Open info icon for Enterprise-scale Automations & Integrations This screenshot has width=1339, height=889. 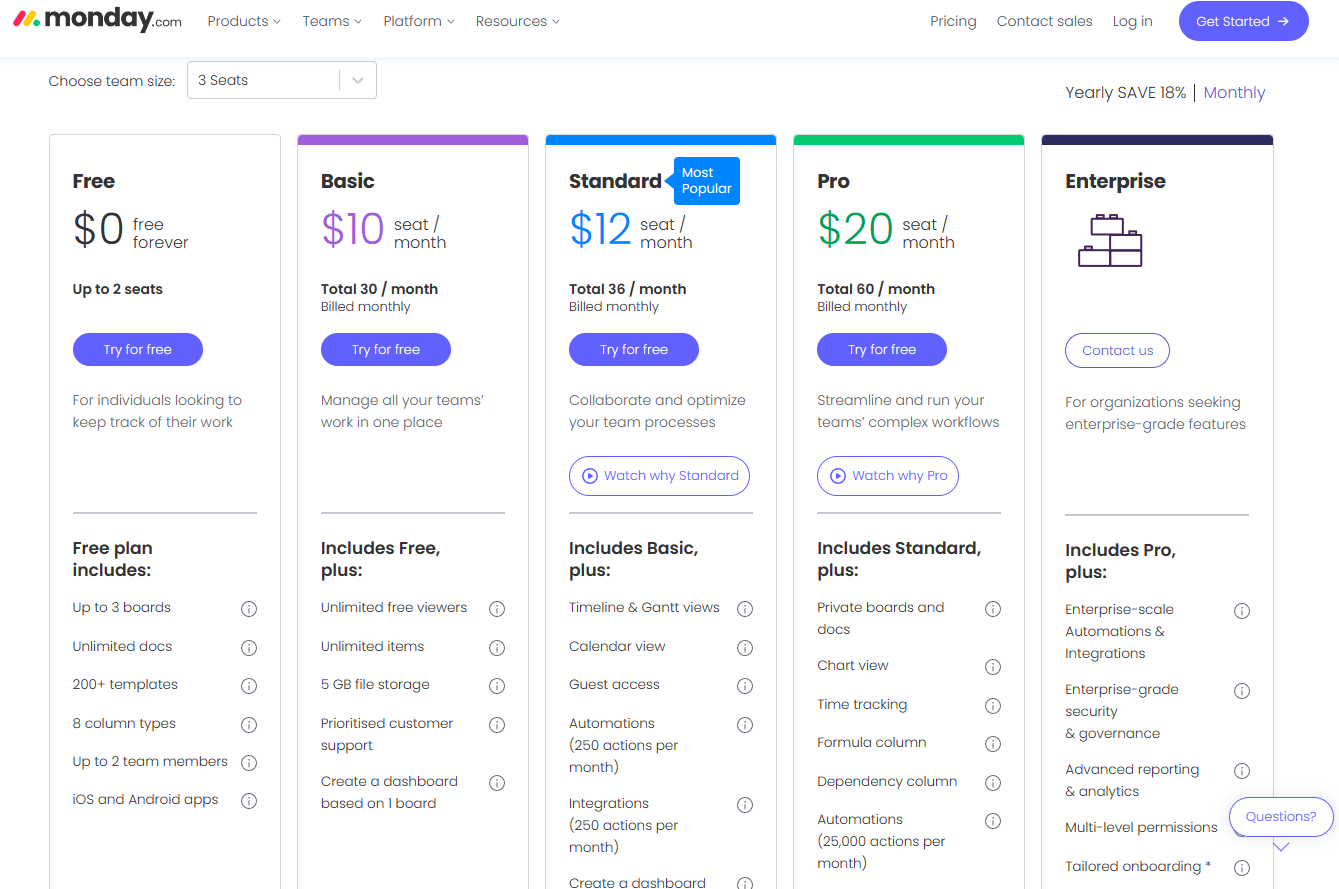point(1242,611)
